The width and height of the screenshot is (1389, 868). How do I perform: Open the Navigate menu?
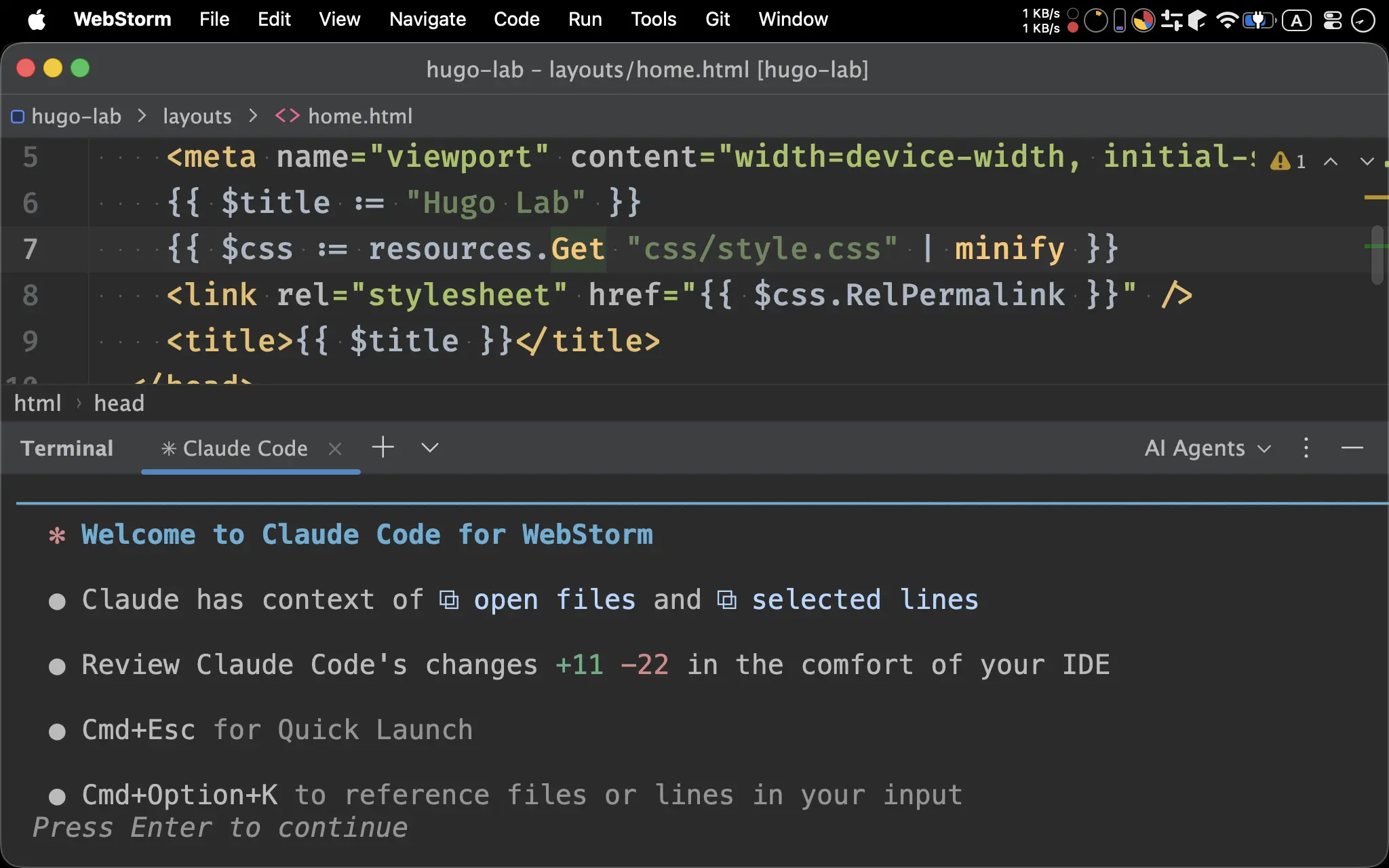pos(427,20)
